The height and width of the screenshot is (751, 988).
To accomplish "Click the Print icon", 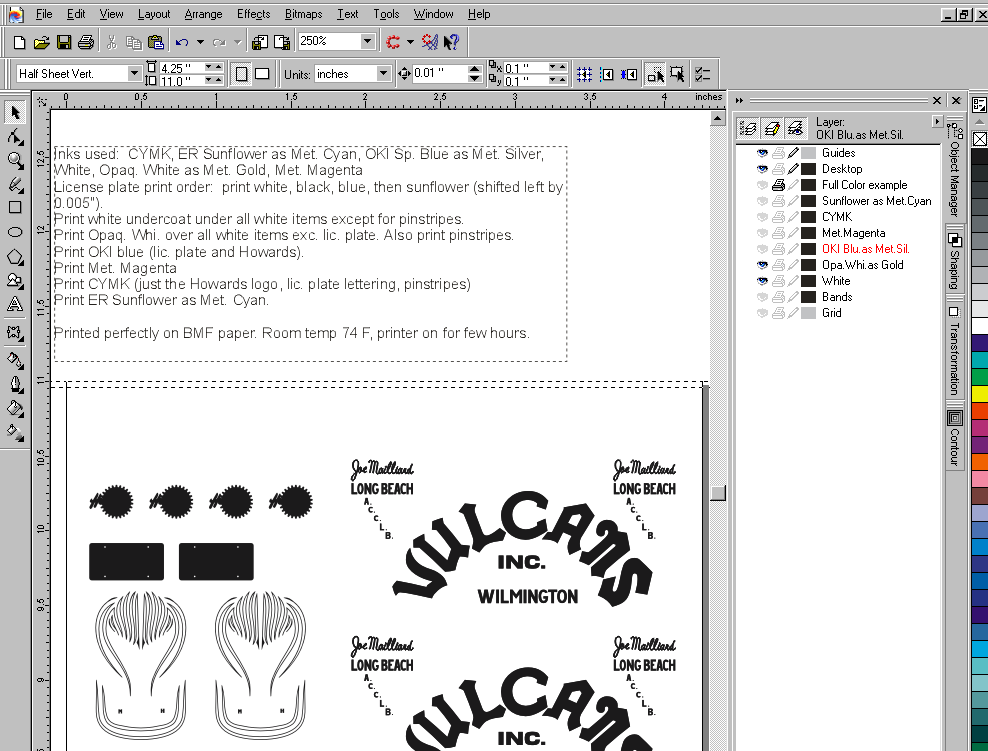I will coord(86,42).
